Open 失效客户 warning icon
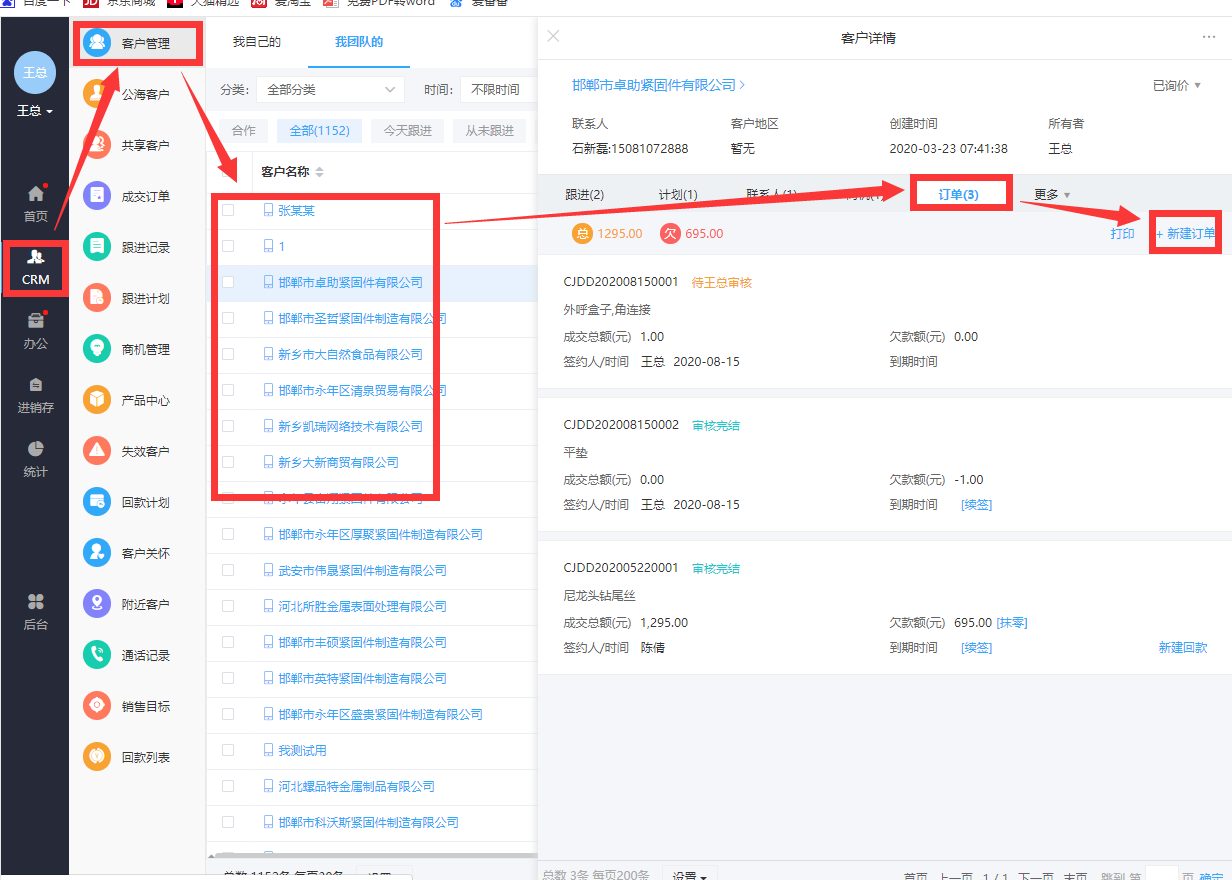 tap(97, 451)
